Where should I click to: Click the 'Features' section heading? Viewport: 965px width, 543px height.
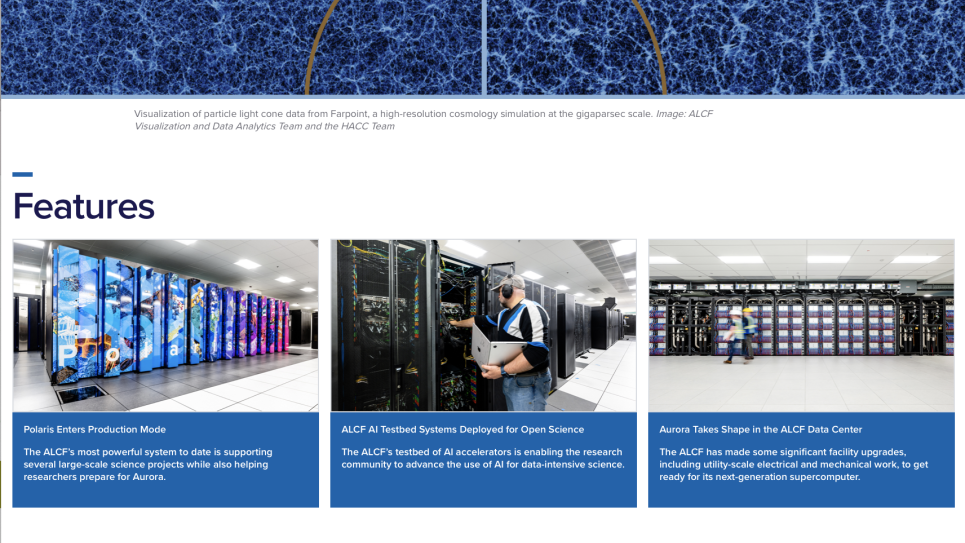click(84, 206)
